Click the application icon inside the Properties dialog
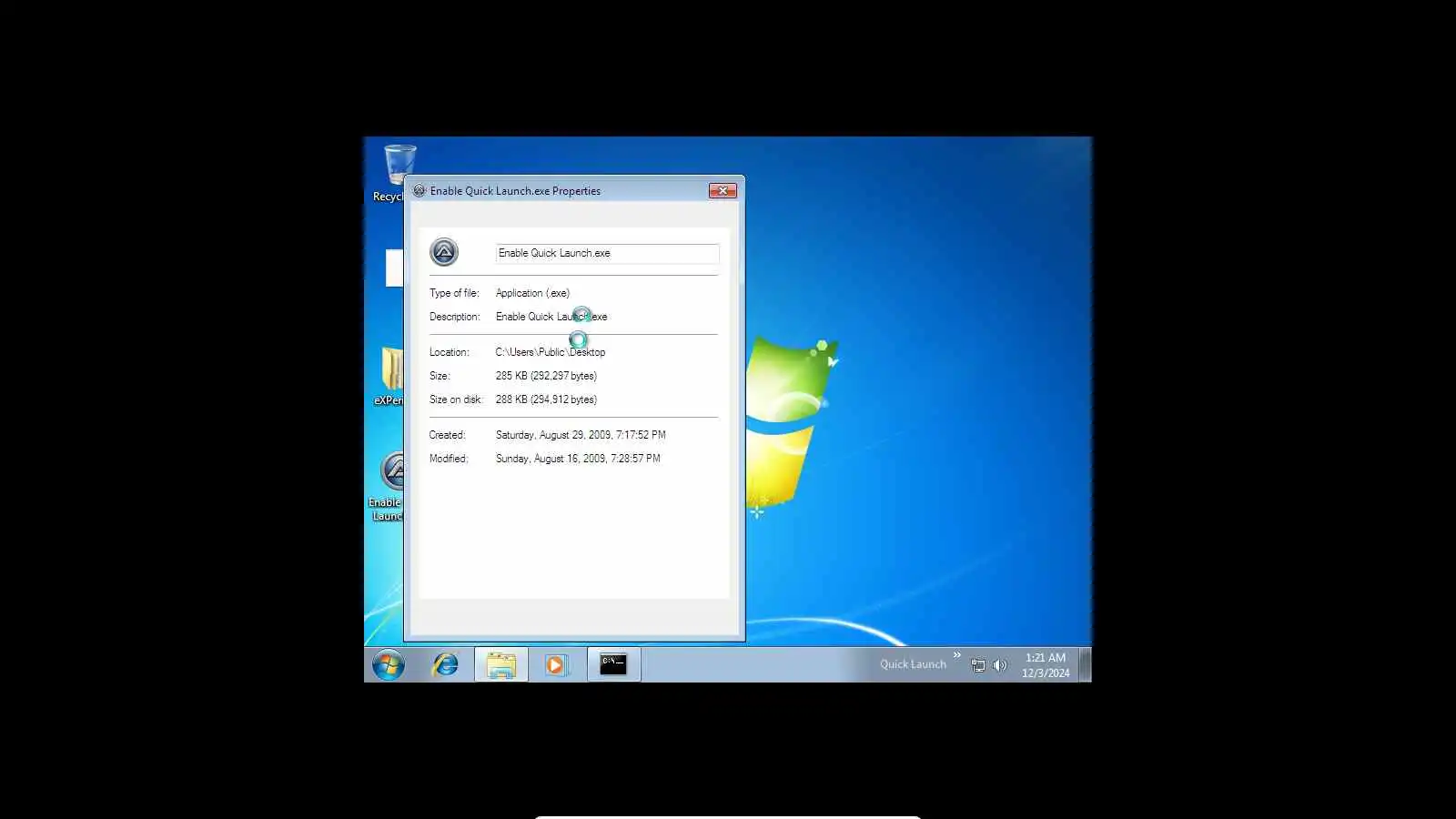Image resolution: width=1456 pixels, height=819 pixels. click(x=444, y=252)
